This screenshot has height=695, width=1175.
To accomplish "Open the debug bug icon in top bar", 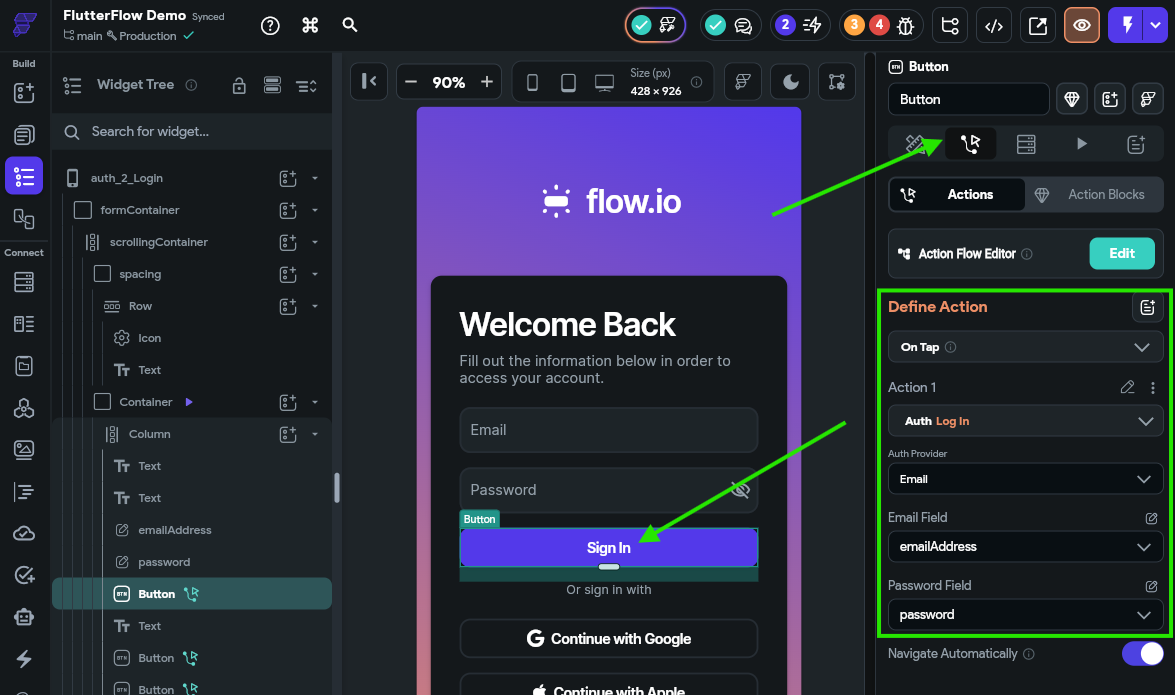I will point(905,25).
